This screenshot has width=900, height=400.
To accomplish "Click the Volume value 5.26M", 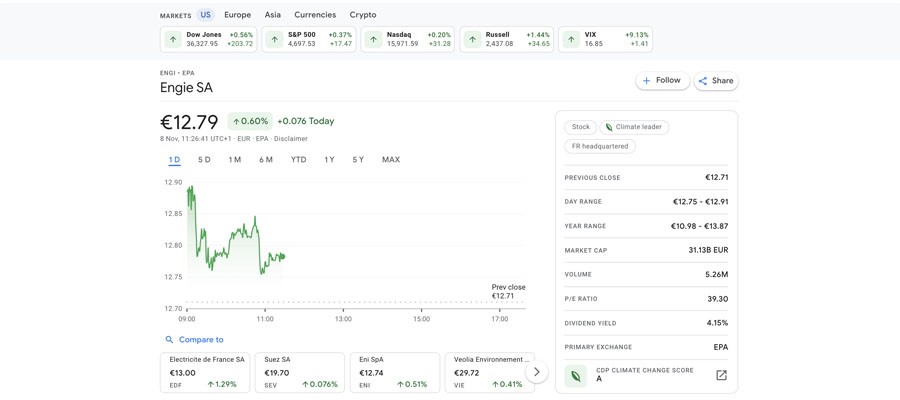I will [717, 274].
